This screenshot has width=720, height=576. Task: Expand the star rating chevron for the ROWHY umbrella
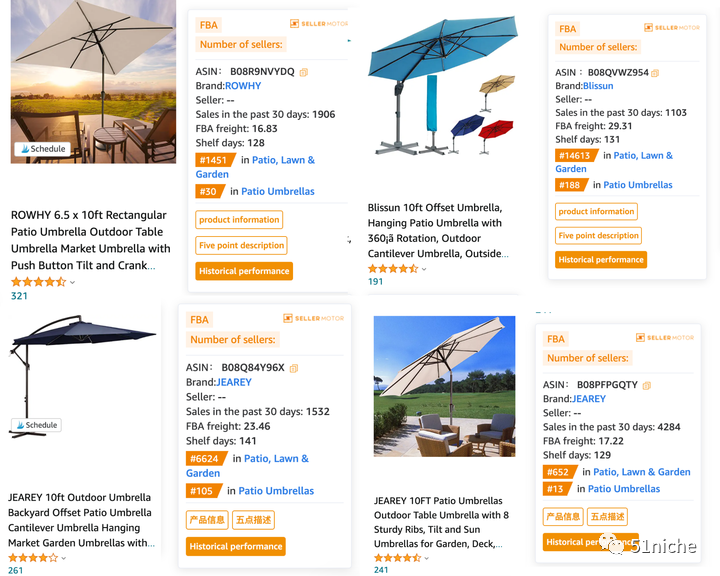coord(73,283)
